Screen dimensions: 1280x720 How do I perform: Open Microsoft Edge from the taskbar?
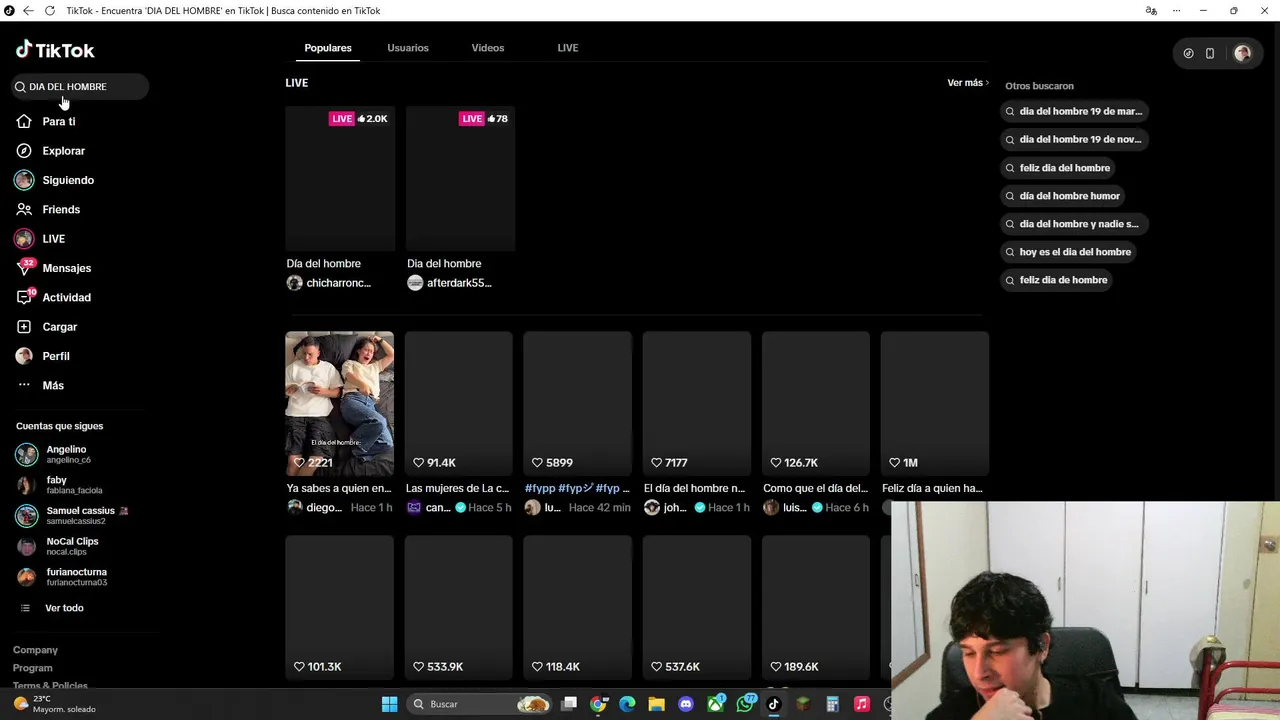(627, 704)
